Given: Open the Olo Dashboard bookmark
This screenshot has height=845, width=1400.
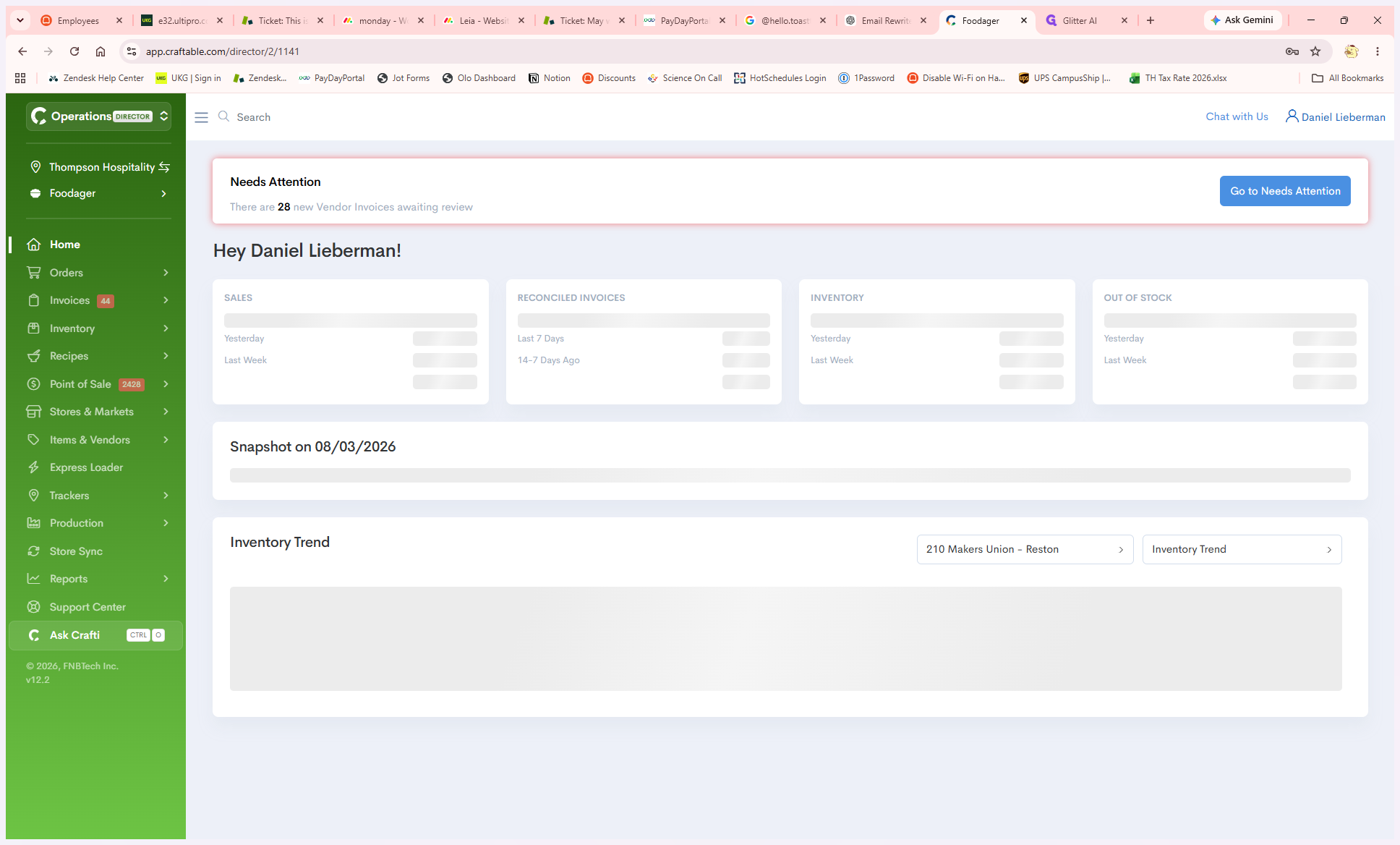Looking at the screenshot, I should click(479, 78).
